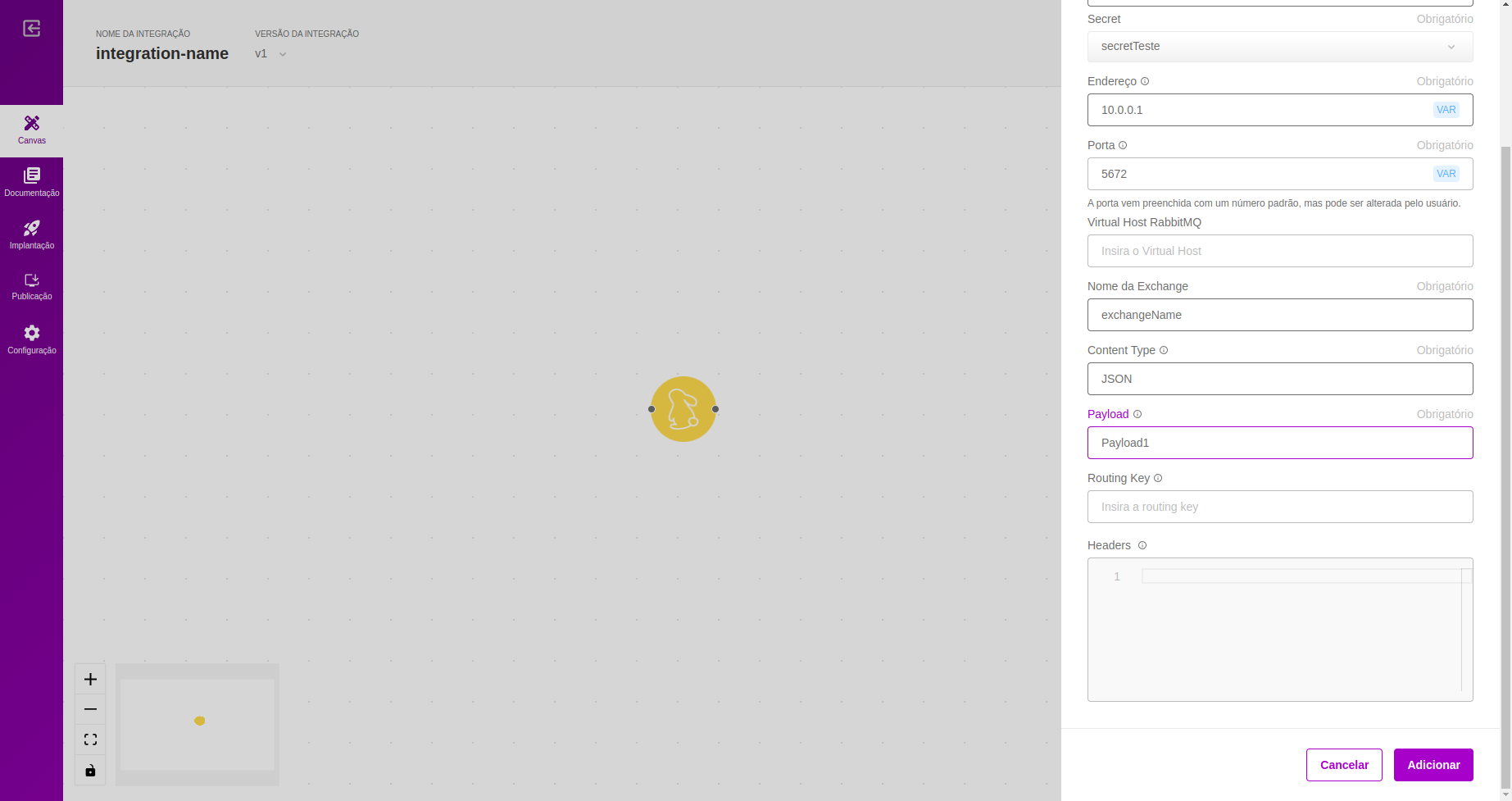Focus the Virtual Host RabbitMQ input

tap(1280, 251)
